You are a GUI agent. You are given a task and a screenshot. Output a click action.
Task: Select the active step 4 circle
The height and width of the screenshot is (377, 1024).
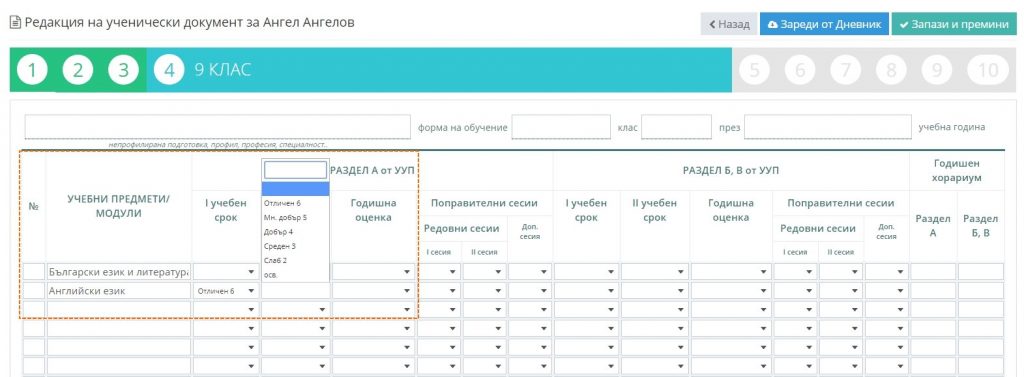pyautogui.click(x=170, y=70)
